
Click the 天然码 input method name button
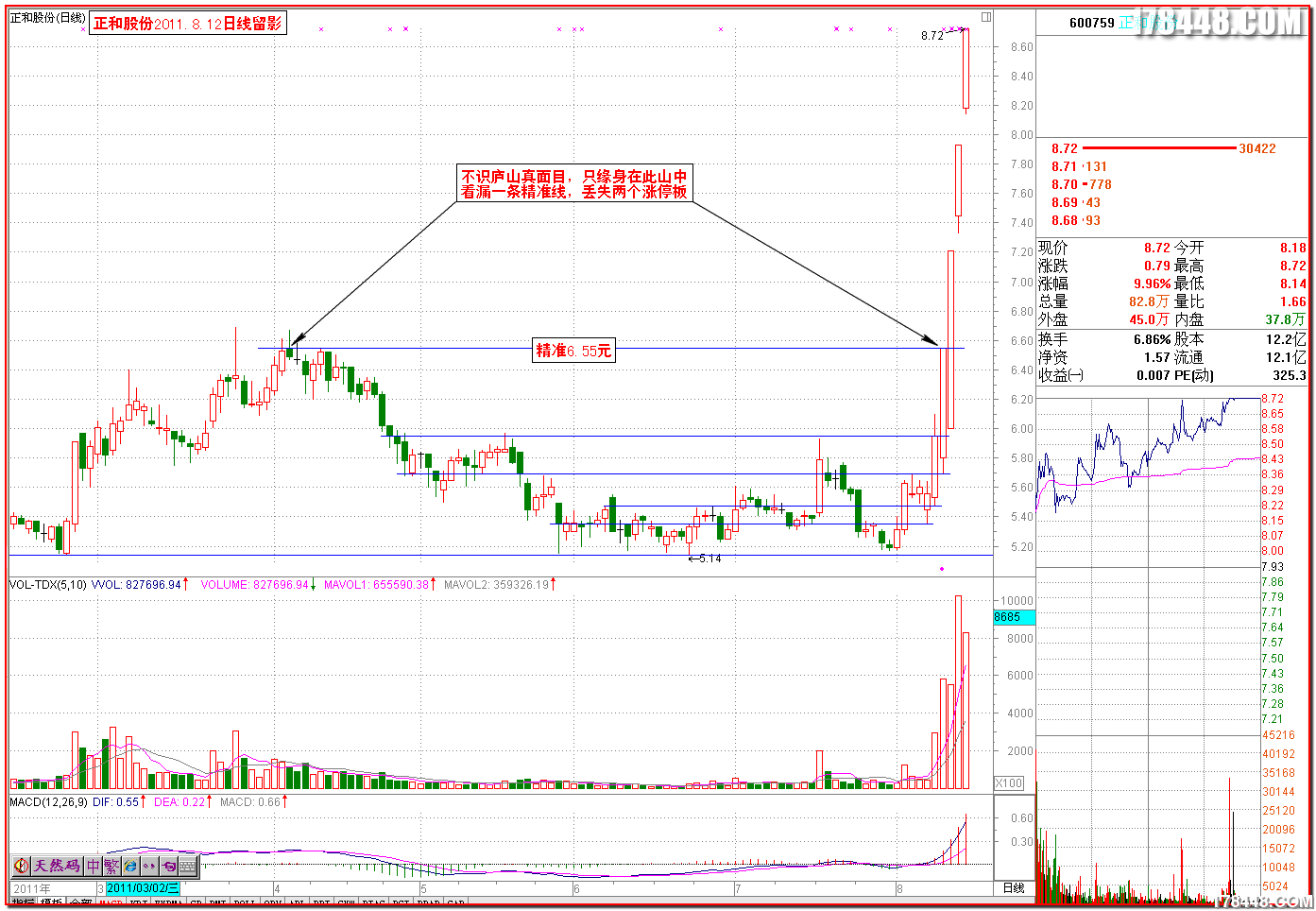coord(57,866)
